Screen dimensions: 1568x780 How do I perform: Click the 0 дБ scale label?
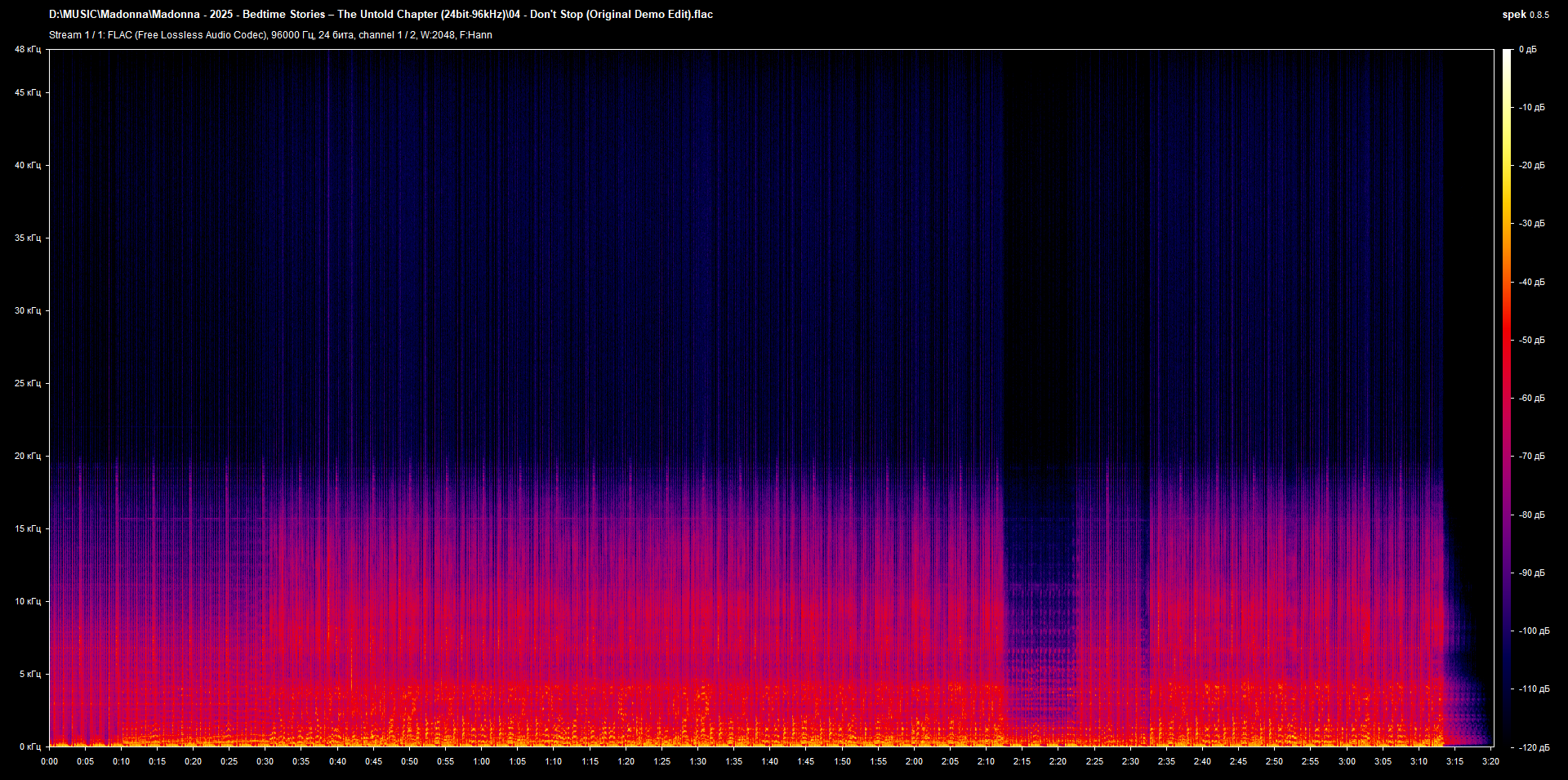pyautogui.click(x=1528, y=50)
